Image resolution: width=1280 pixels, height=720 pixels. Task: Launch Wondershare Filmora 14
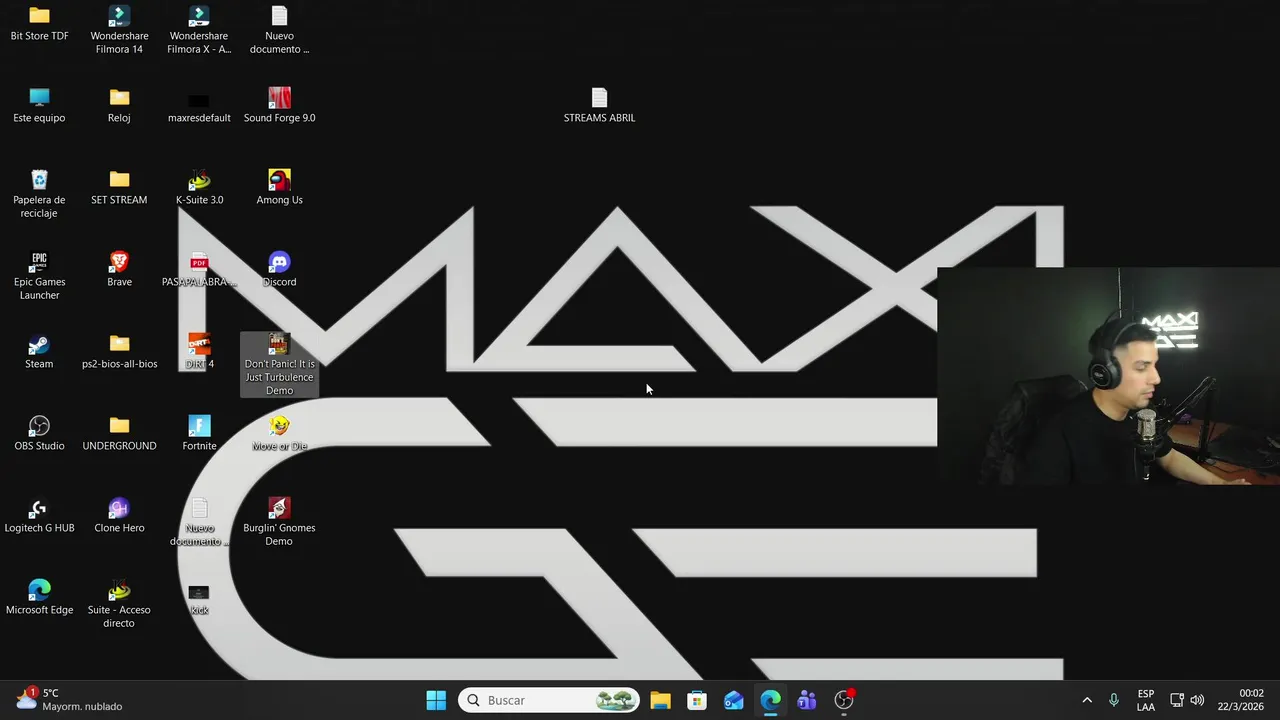tap(119, 30)
